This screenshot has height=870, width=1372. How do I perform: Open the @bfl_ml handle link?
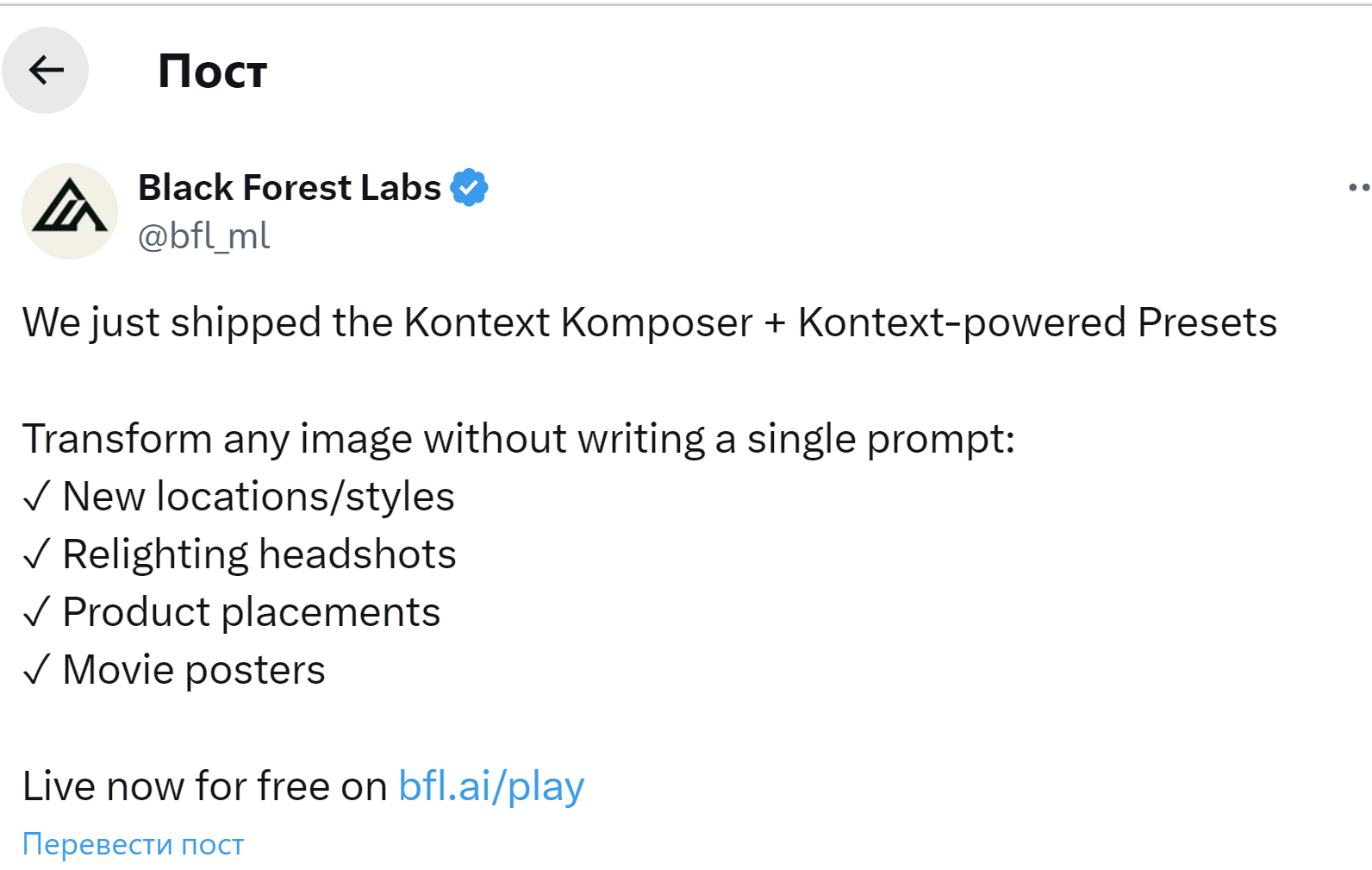point(203,235)
